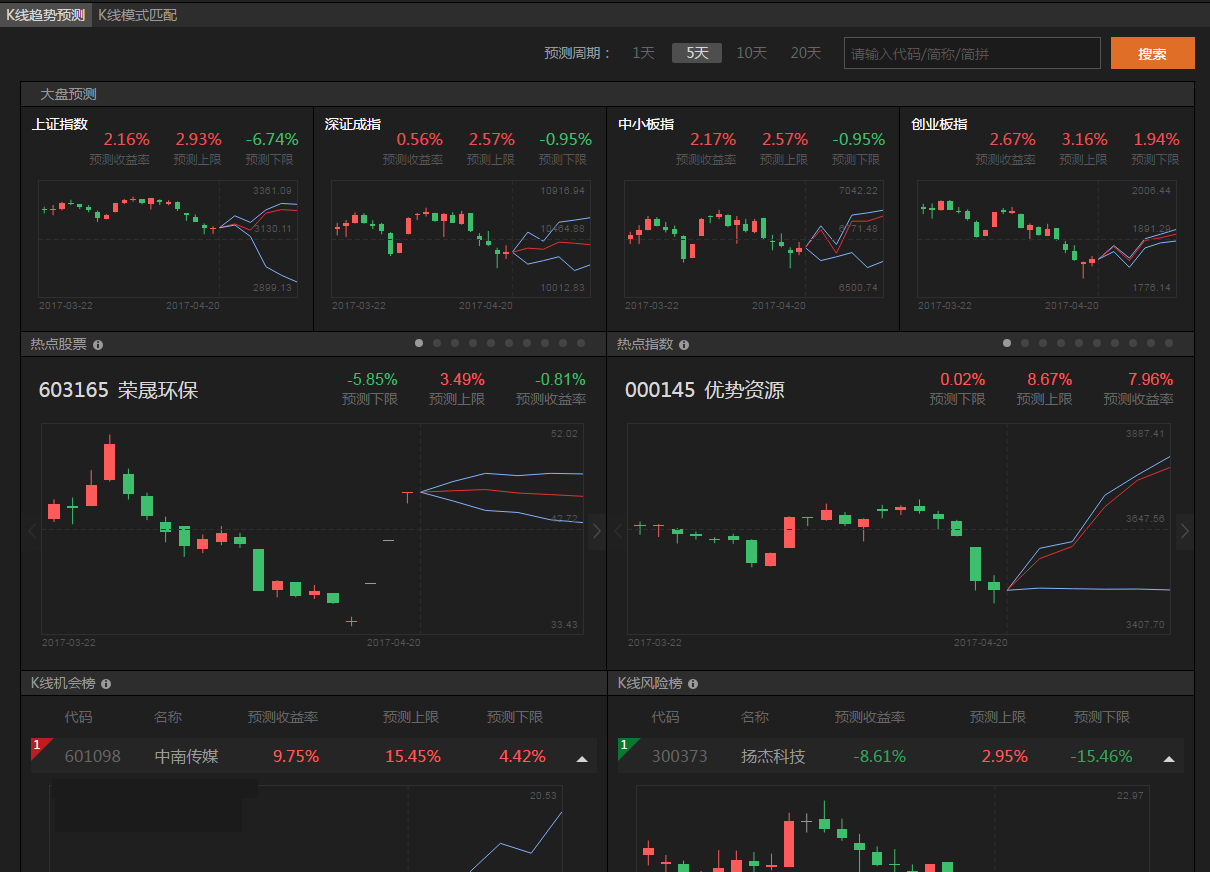Select second pagination dot in 热点指数
Viewport: 1210px width, 872px height.
coord(1025,343)
